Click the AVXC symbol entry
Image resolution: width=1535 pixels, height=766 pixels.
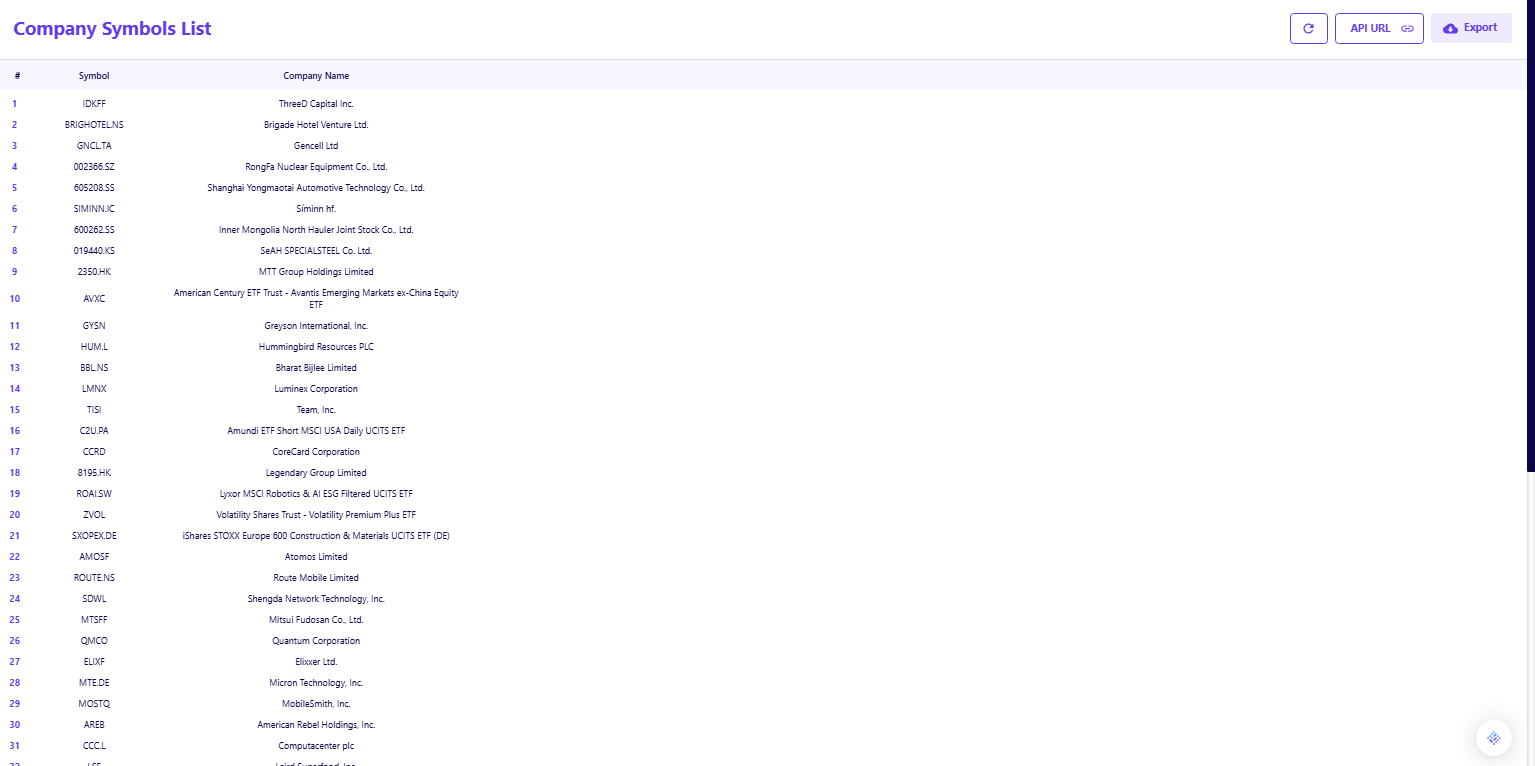(94, 298)
